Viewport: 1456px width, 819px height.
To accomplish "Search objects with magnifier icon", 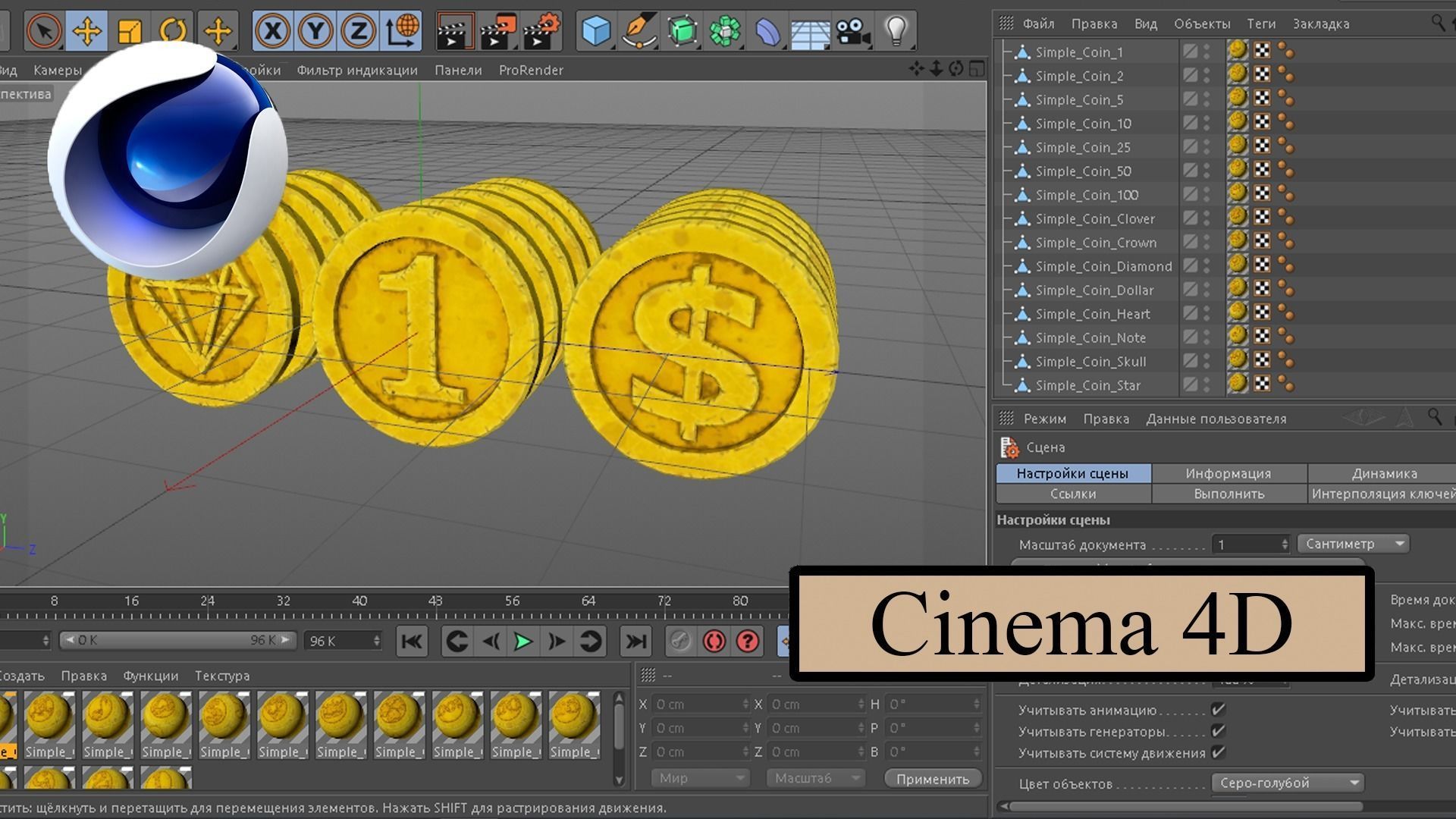I will [x=1438, y=22].
